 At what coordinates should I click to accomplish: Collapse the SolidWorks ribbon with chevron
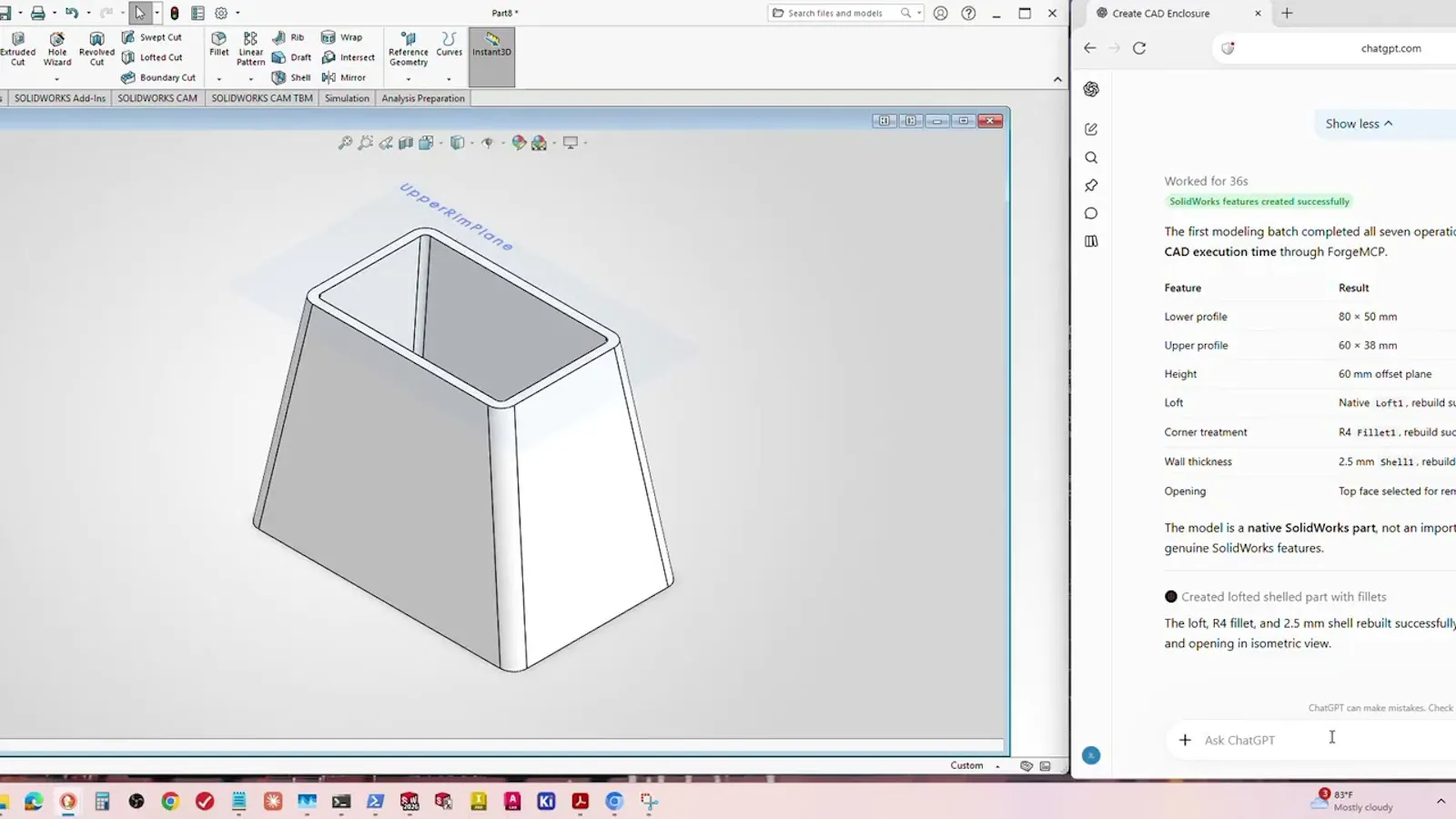1057,79
